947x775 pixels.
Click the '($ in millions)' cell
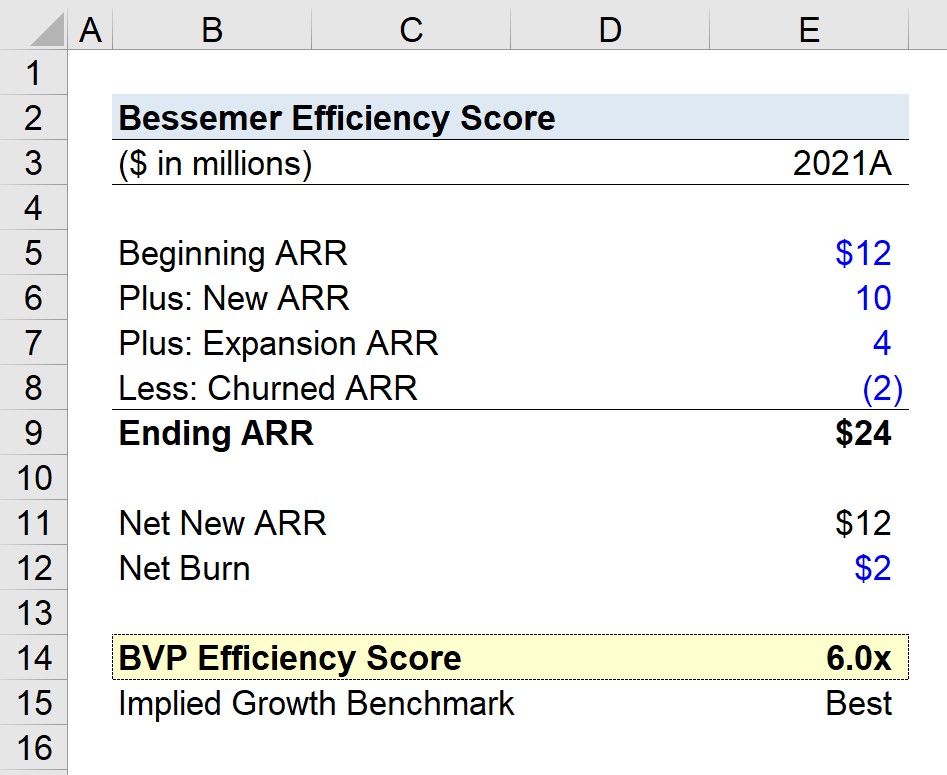[215, 164]
